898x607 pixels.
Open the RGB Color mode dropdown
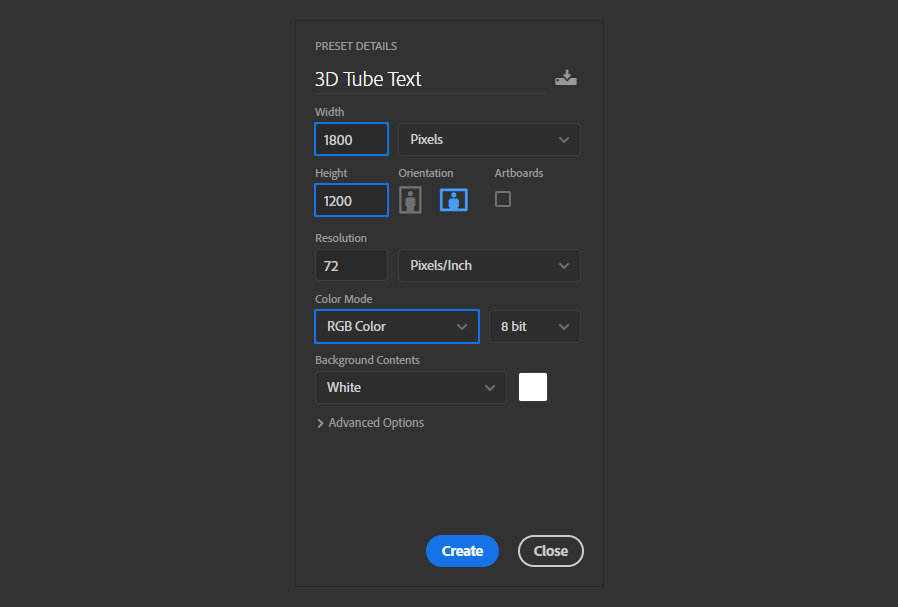pyautogui.click(x=397, y=326)
